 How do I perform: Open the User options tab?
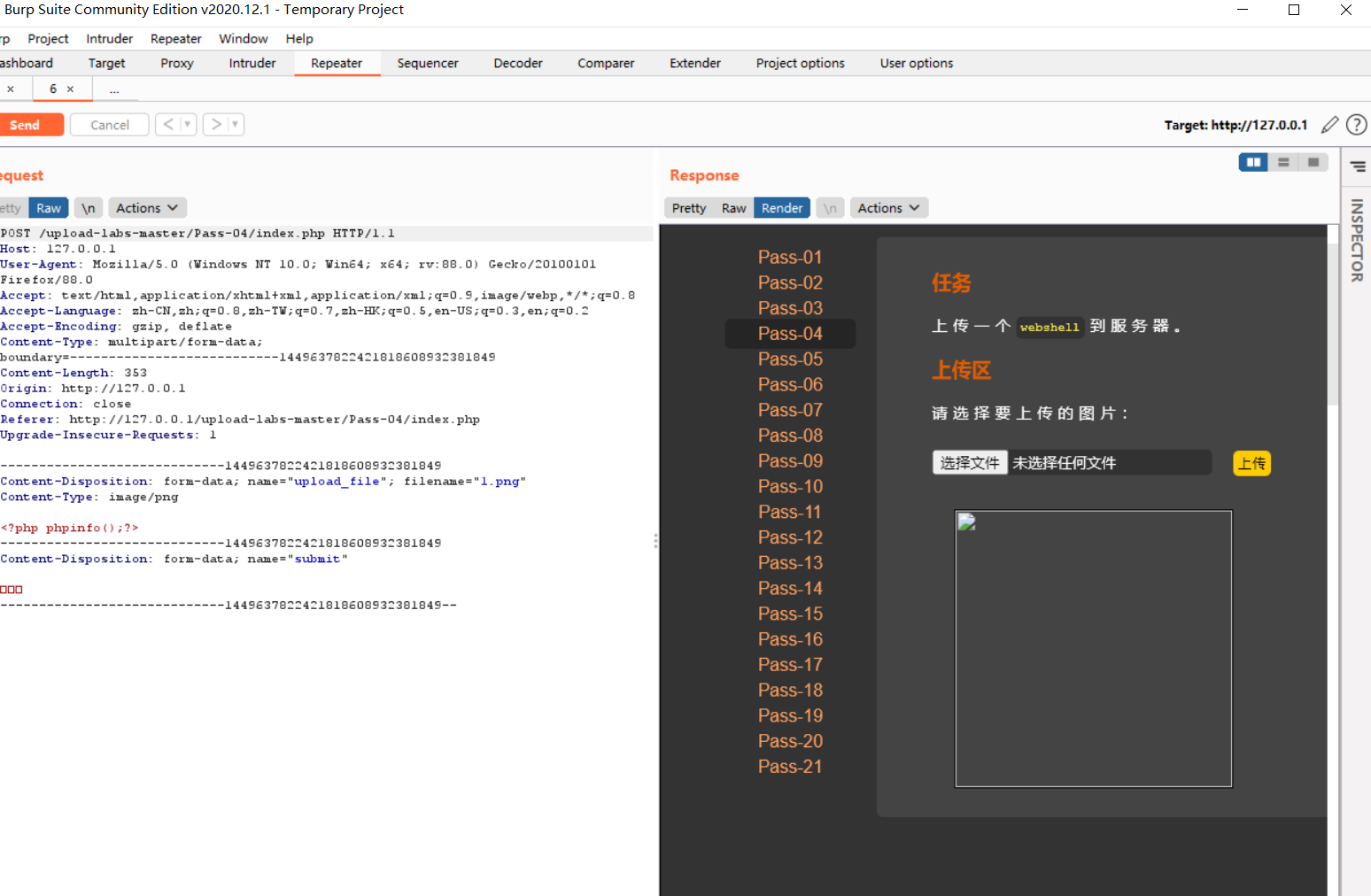[917, 64]
